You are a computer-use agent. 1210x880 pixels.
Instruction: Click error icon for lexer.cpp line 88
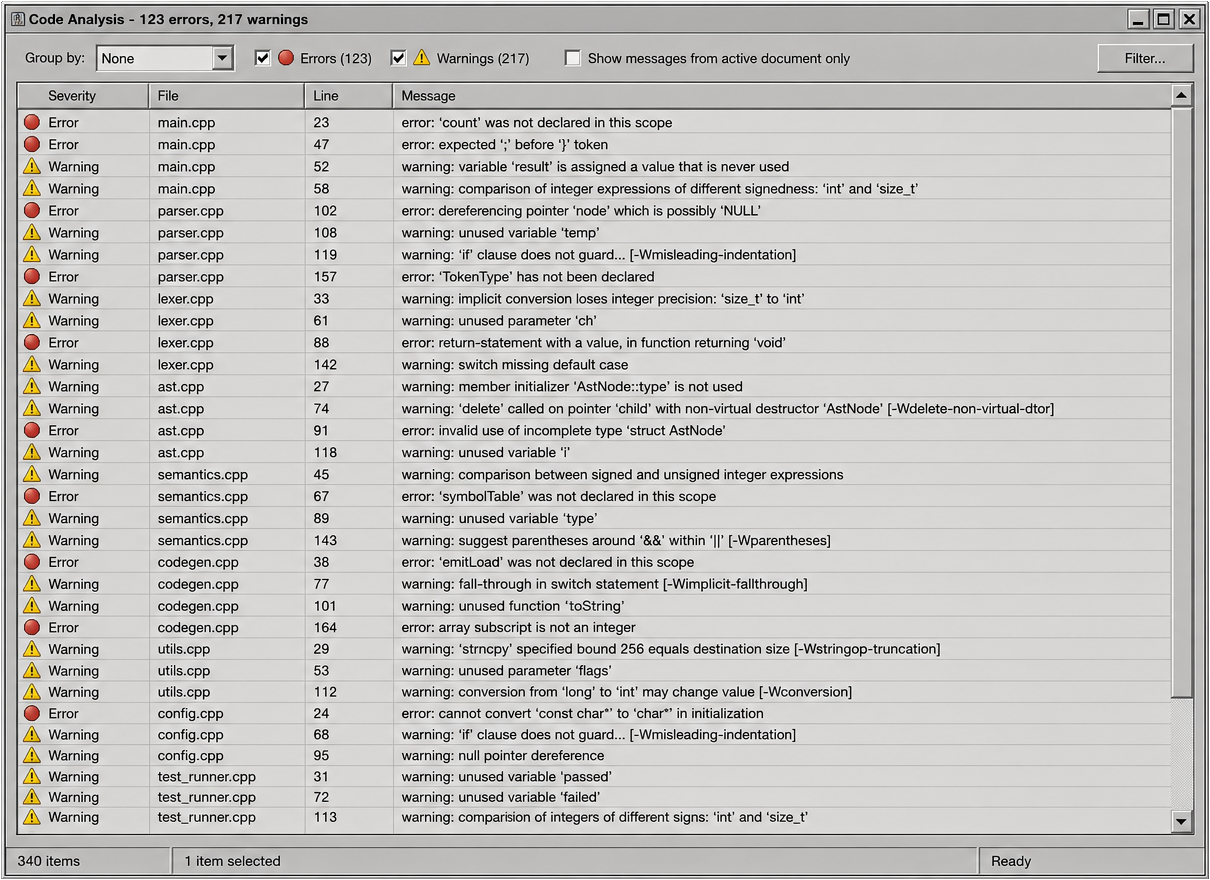[x=32, y=343]
